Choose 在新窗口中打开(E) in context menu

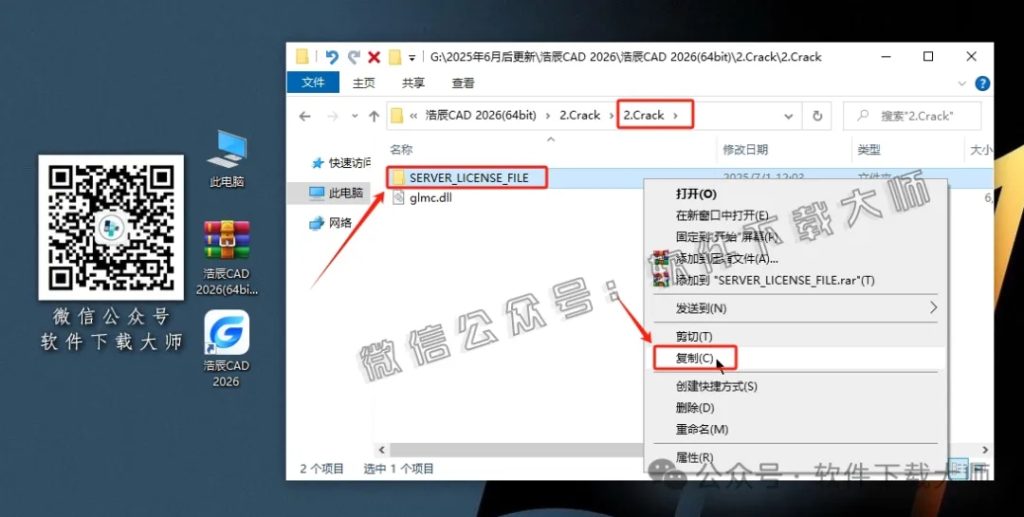click(x=795, y=215)
